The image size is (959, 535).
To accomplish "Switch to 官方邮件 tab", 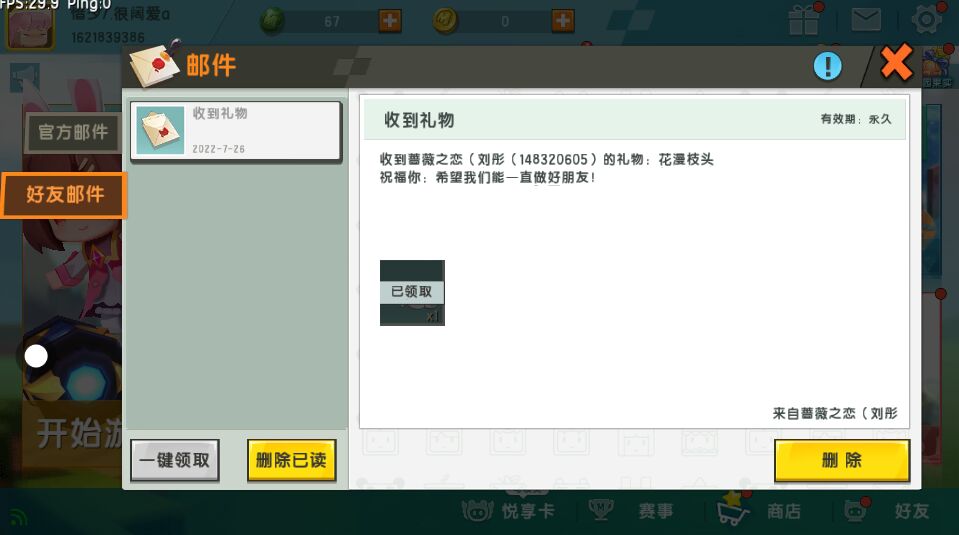I will (72, 132).
